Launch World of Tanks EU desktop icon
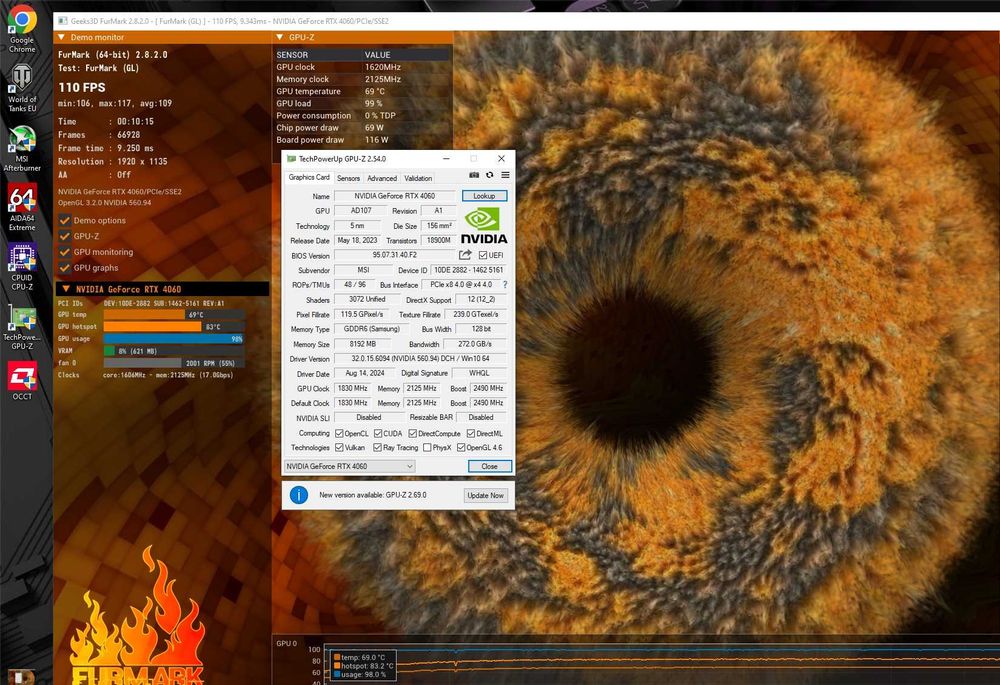Image resolution: width=1000 pixels, height=685 pixels. pos(22,88)
